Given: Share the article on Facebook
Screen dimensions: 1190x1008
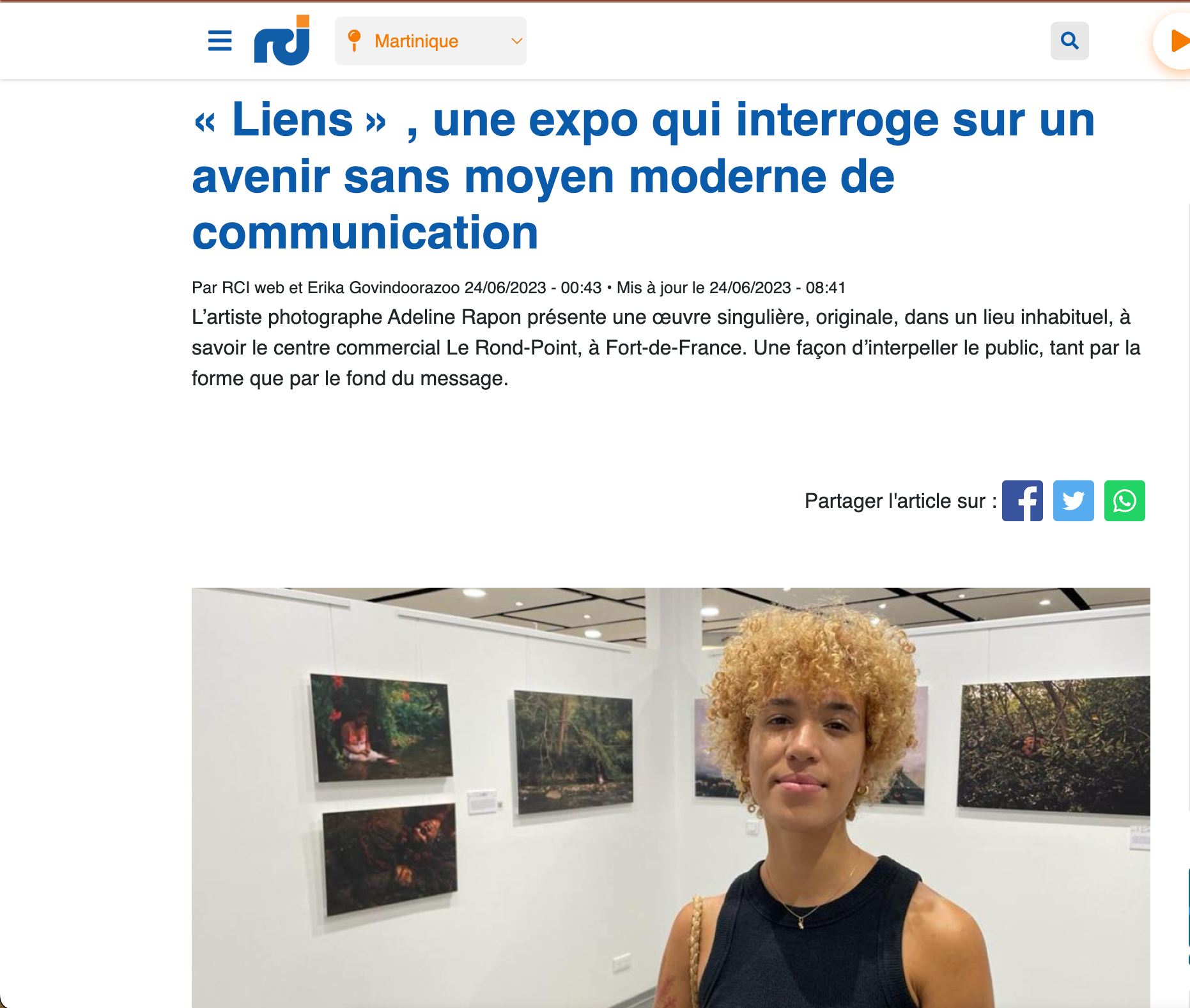Looking at the screenshot, I should pyautogui.click(x=1022, y=501).
